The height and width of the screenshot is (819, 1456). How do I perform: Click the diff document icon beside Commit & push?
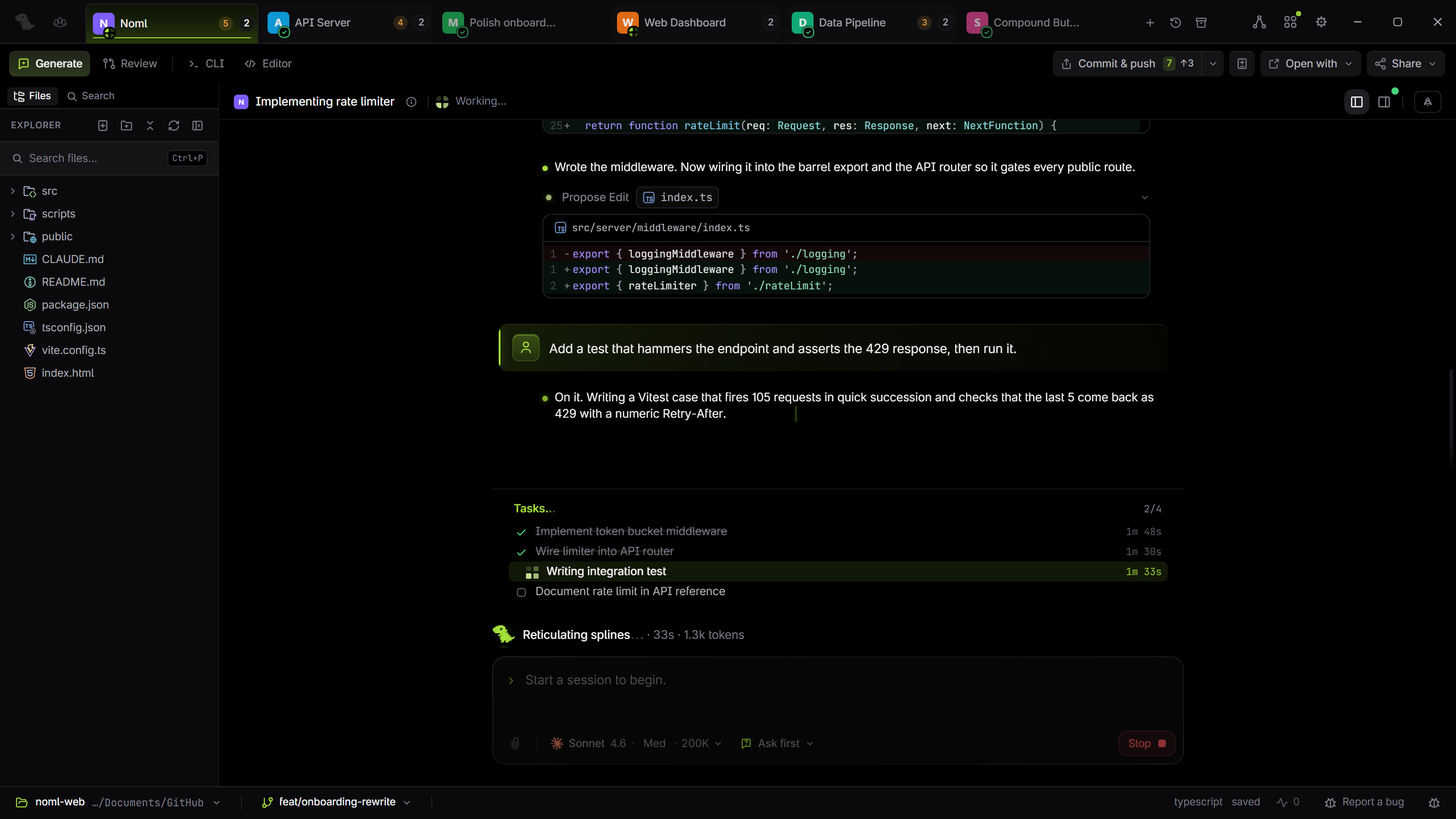tap(1242, 63)
